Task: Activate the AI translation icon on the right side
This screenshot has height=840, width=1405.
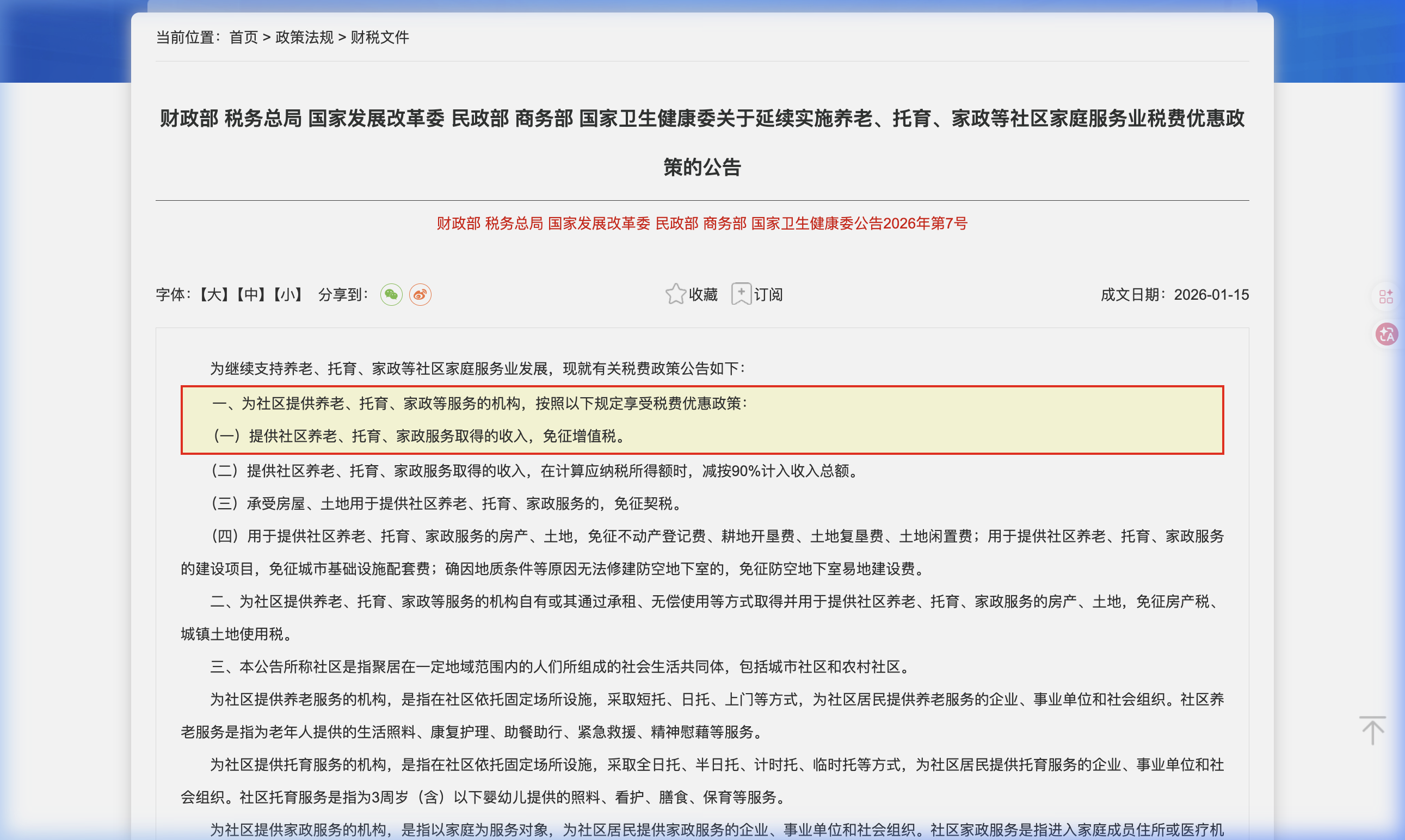Action: (1386, 335)
